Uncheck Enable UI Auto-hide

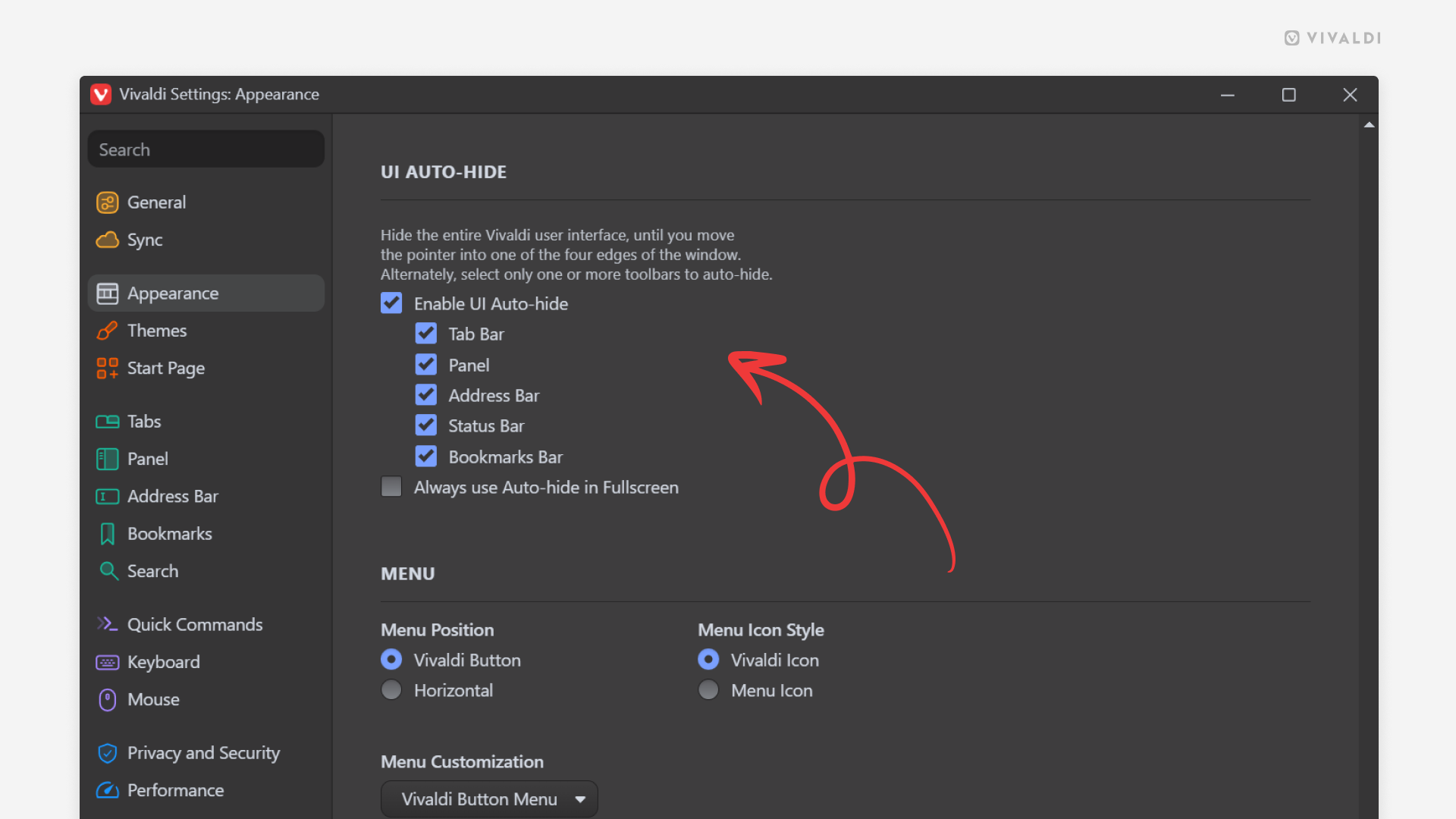[391, 303]
